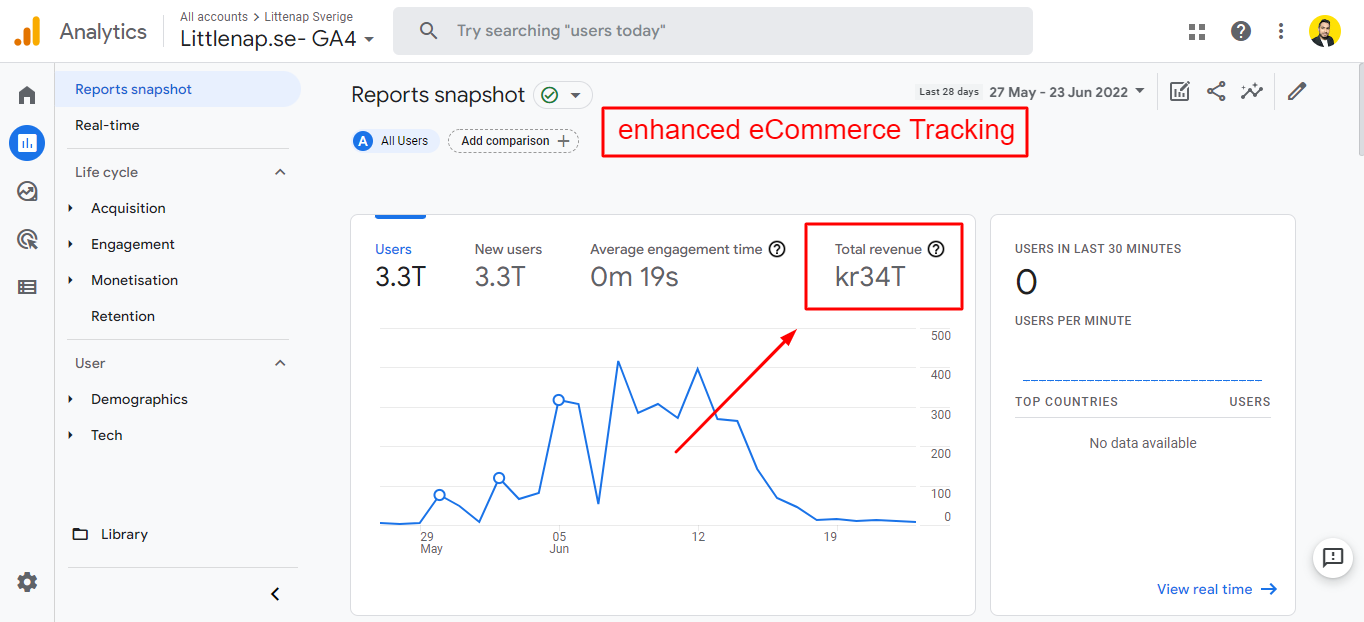Expand the Tech tree arrow
This screenshot has width=1364, height=622.
click(70, 435)
